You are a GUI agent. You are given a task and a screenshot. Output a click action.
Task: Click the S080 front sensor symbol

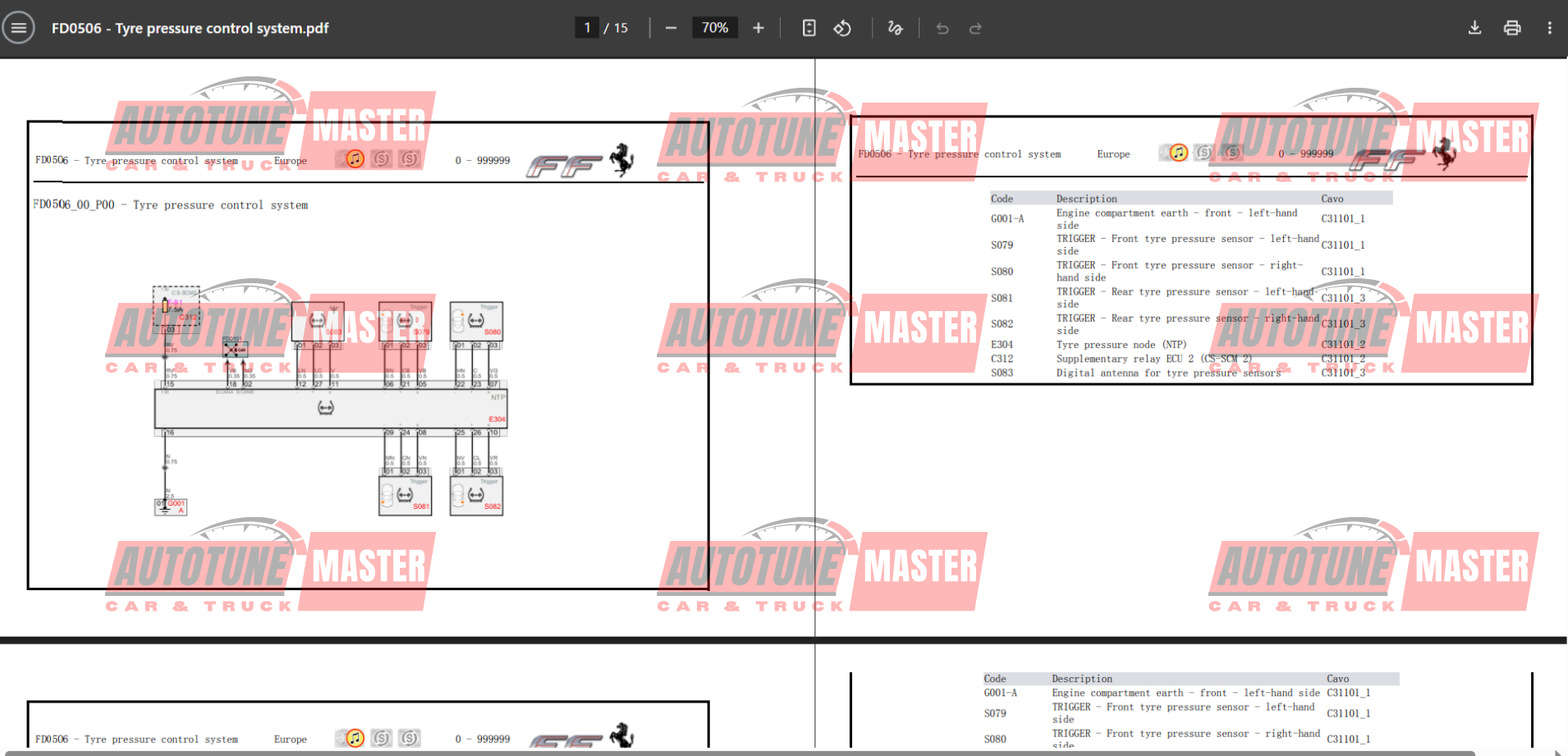click(476, 321)
